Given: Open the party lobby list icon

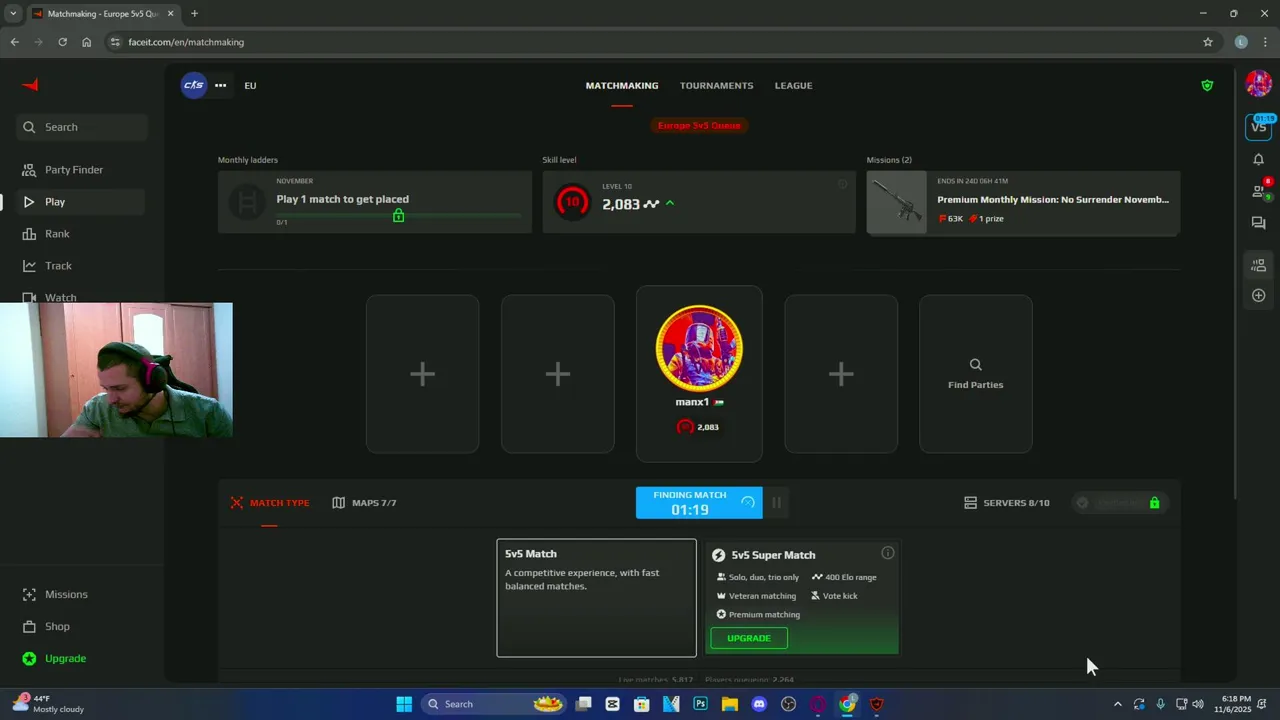Looking at the screenshot, I should coord(1259,265).
